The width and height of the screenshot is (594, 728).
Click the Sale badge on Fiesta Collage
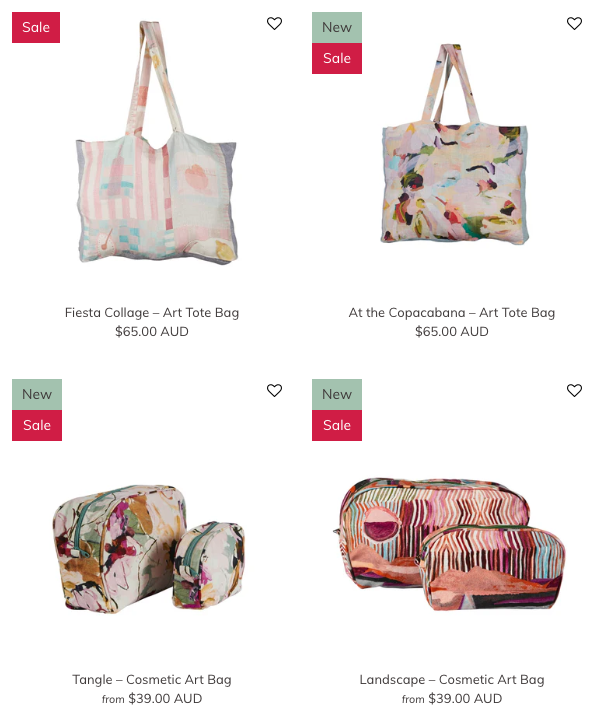click(x=36, y=27)
